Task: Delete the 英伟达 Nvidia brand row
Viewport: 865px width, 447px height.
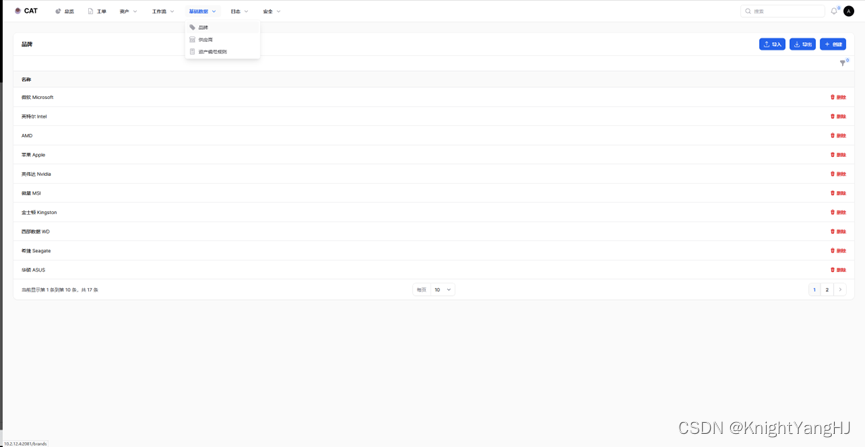Action: [x=838, y=174]
